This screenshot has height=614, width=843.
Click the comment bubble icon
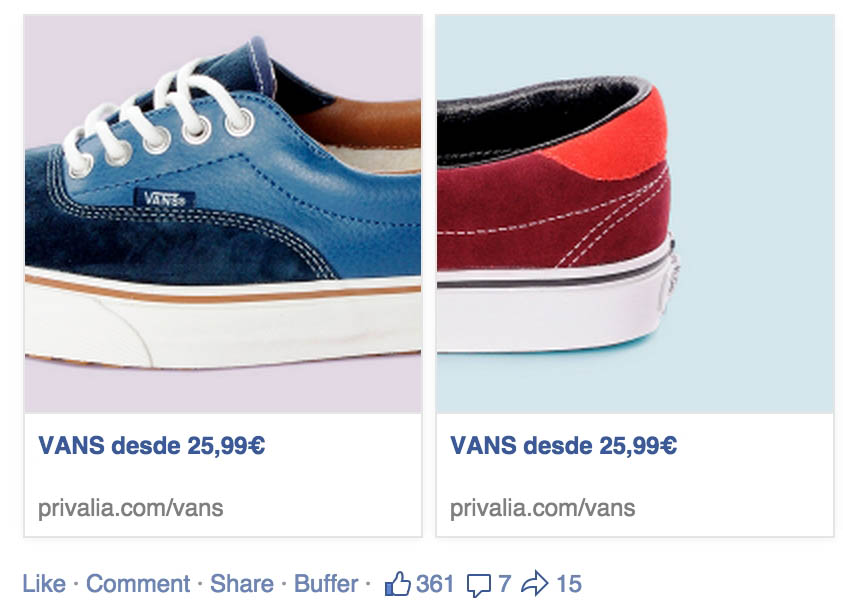pos(478,586)
